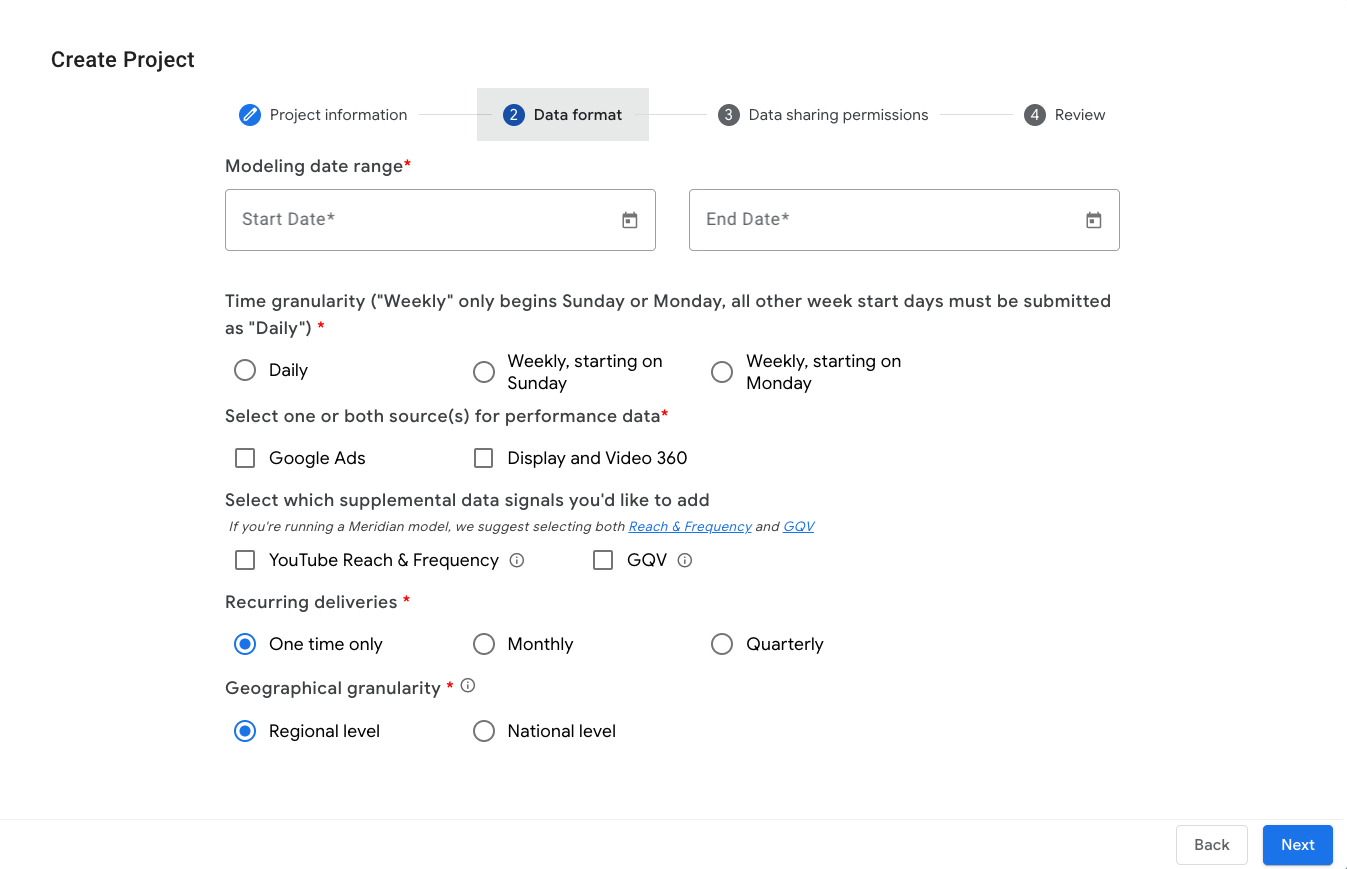Switch recurring deliveries to Monthly
Screen dimensions: 1347x869
(x=484, y=644)
